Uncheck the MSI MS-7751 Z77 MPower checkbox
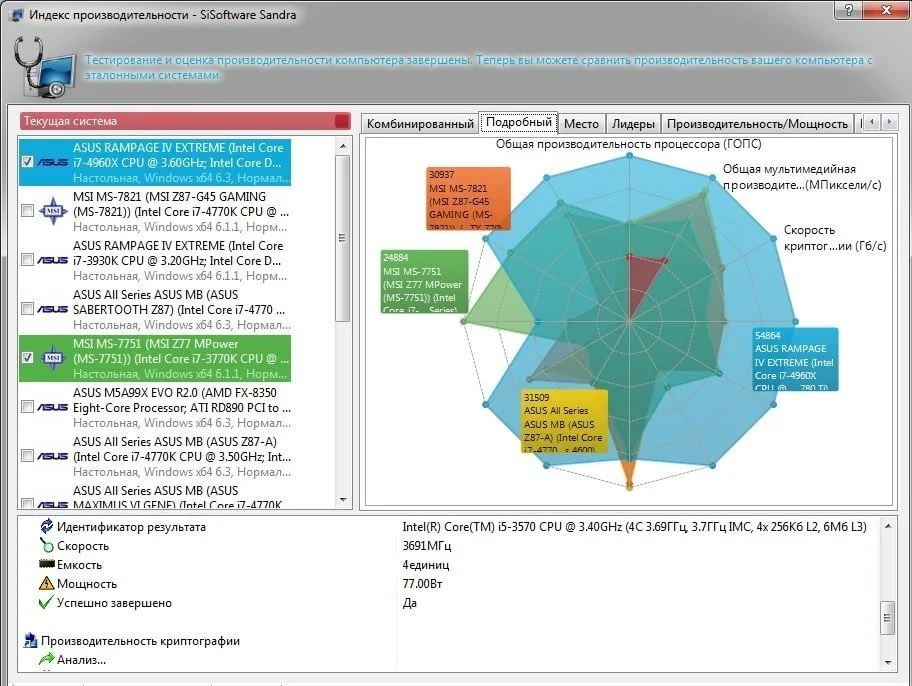Viewport: 912px width, 686px height. click(27, 357)
